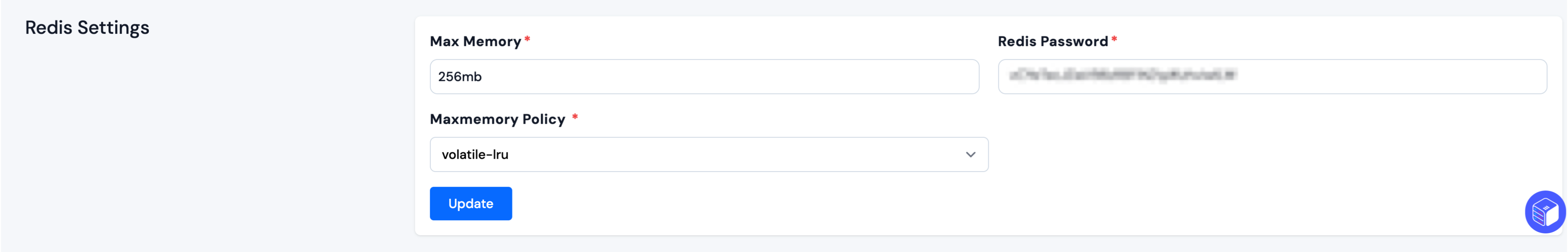This screenshot has height=252, width=1568.
Task: Focus the Redis Password input field
Action: (1272, 77)
